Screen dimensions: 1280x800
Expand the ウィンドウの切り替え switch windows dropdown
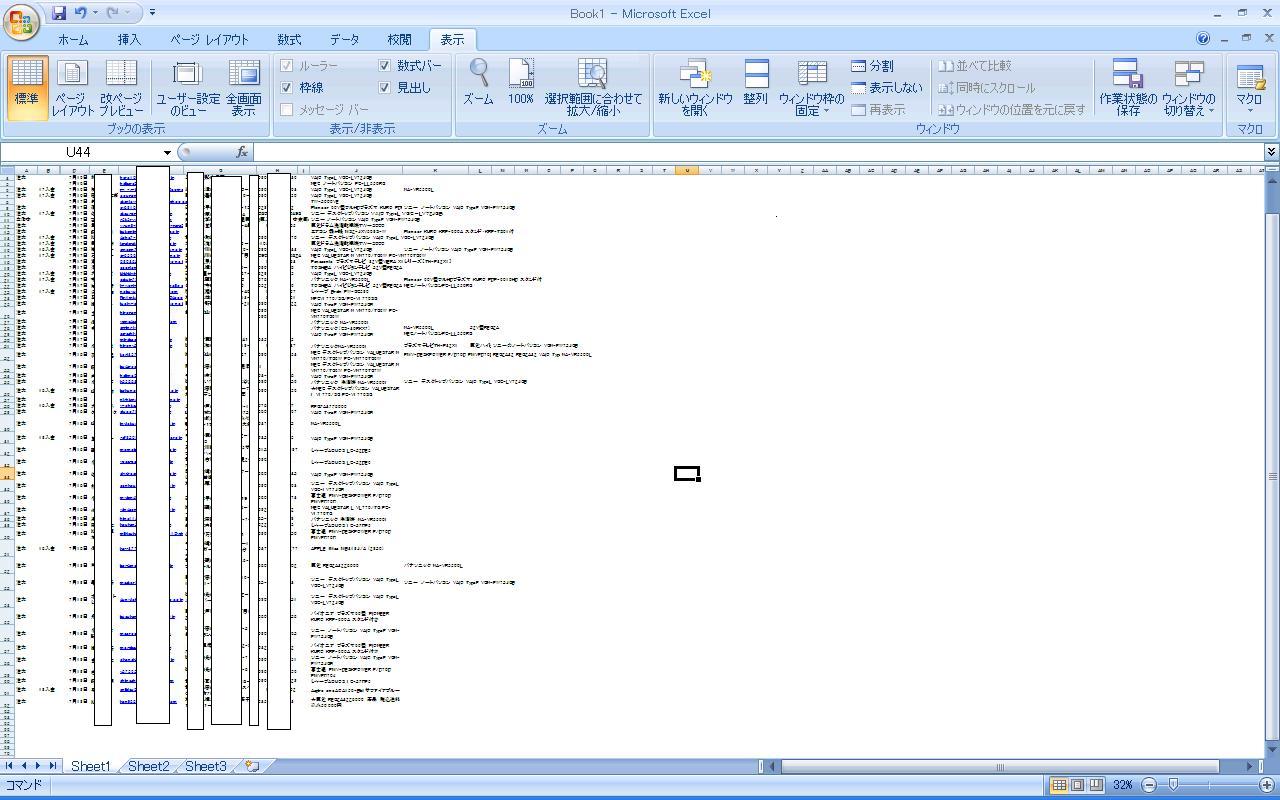tap(1188, 87)
